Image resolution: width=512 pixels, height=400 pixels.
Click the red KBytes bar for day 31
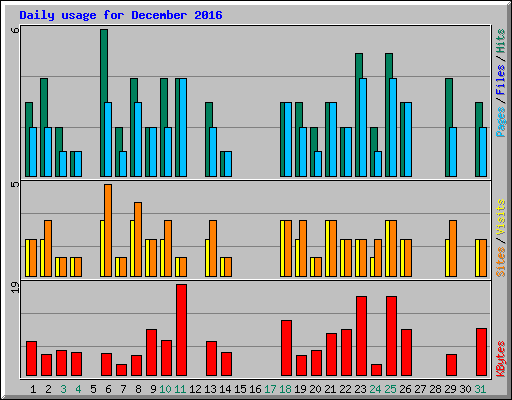[481, 352]
